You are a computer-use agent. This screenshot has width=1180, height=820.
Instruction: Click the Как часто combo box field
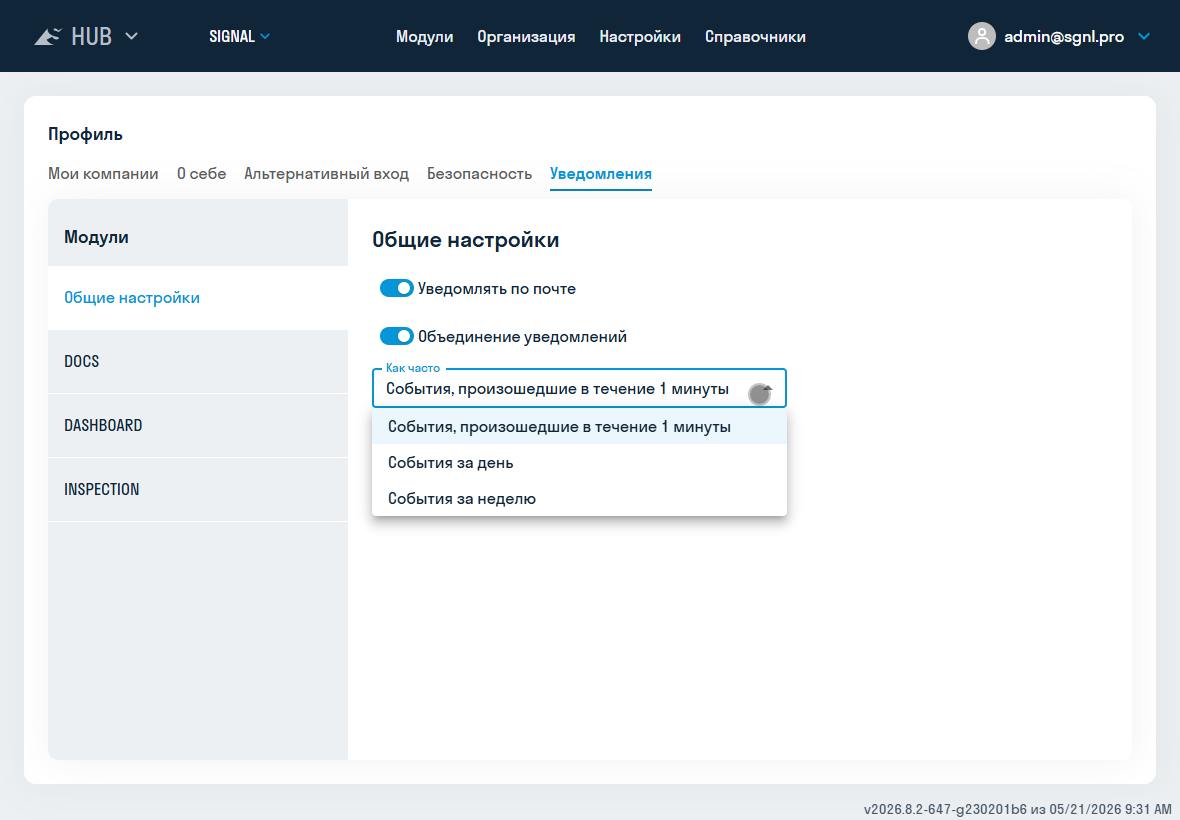[x=579, y=388]
